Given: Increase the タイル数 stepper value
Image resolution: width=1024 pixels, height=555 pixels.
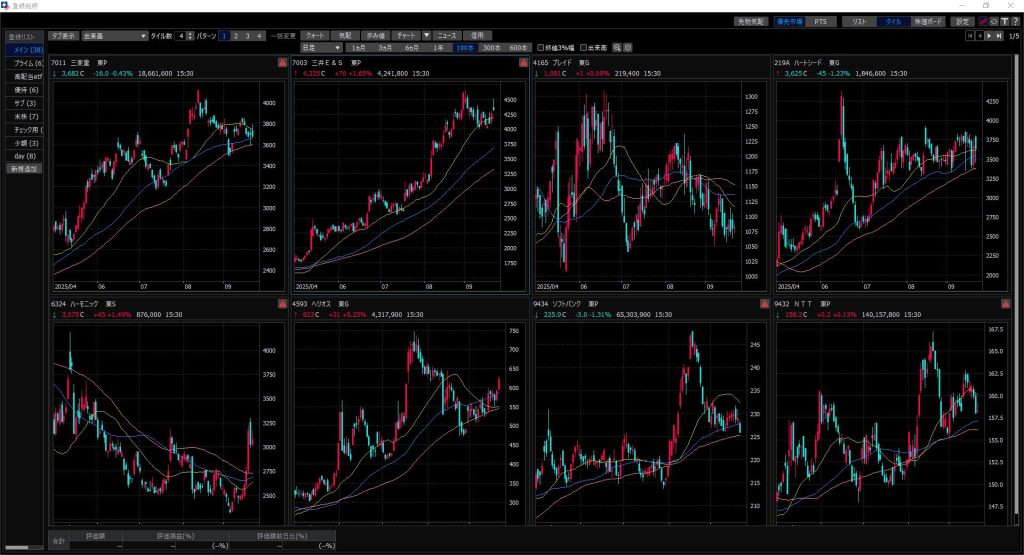Looking at the screenshot, I should [191, 33].
